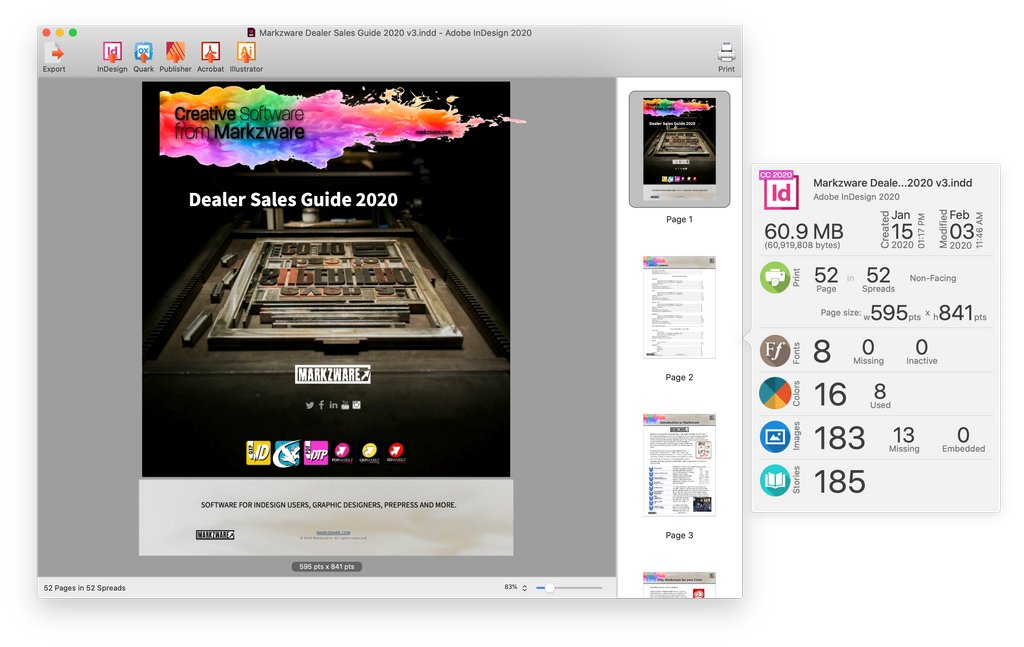Click the file name 'Markzware Deale...2020 v3.indd'
The width and height of the screenshot is (1024, 647).
[x=893, y=183]
